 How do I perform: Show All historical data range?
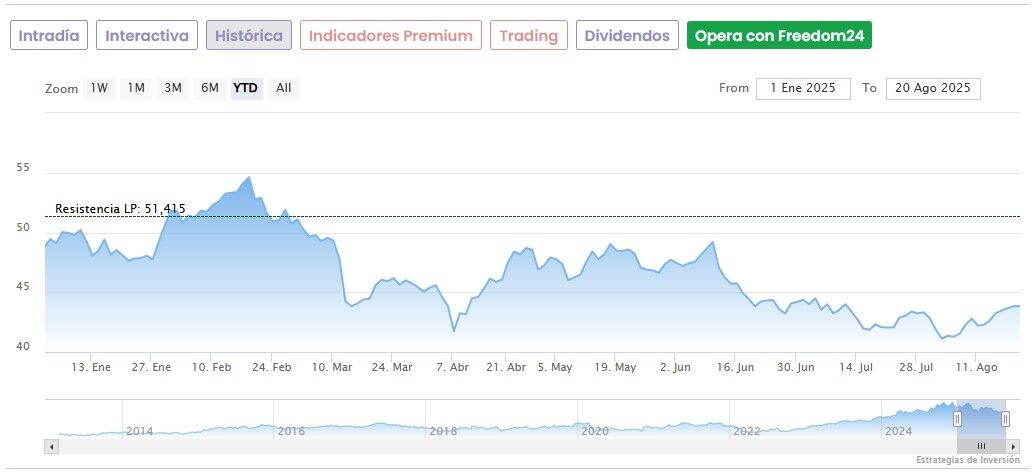[284, 88]
